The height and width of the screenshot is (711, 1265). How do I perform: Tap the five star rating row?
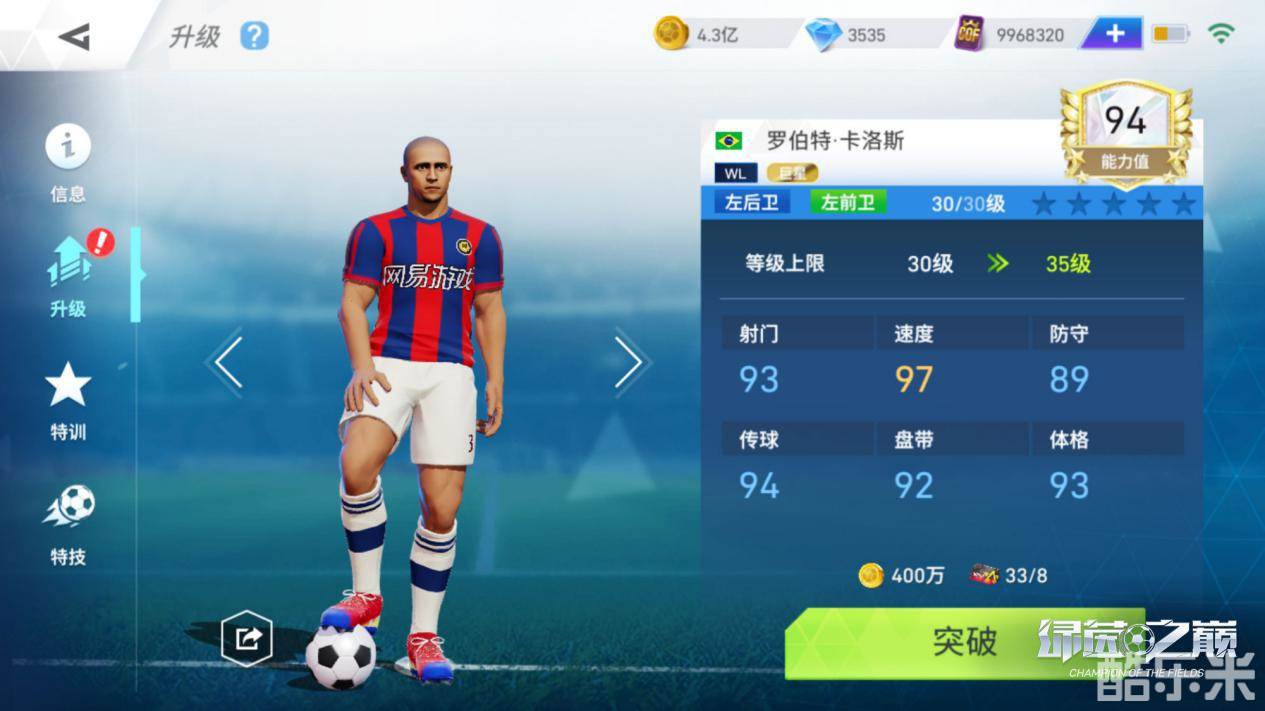(1113, 205)
